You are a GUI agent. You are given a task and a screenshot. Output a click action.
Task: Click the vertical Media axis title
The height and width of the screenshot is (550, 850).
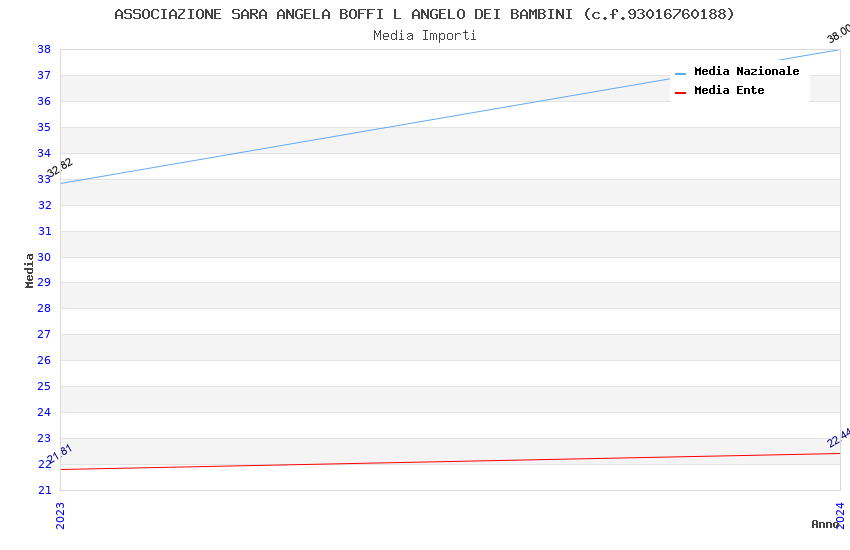point(29,270)
